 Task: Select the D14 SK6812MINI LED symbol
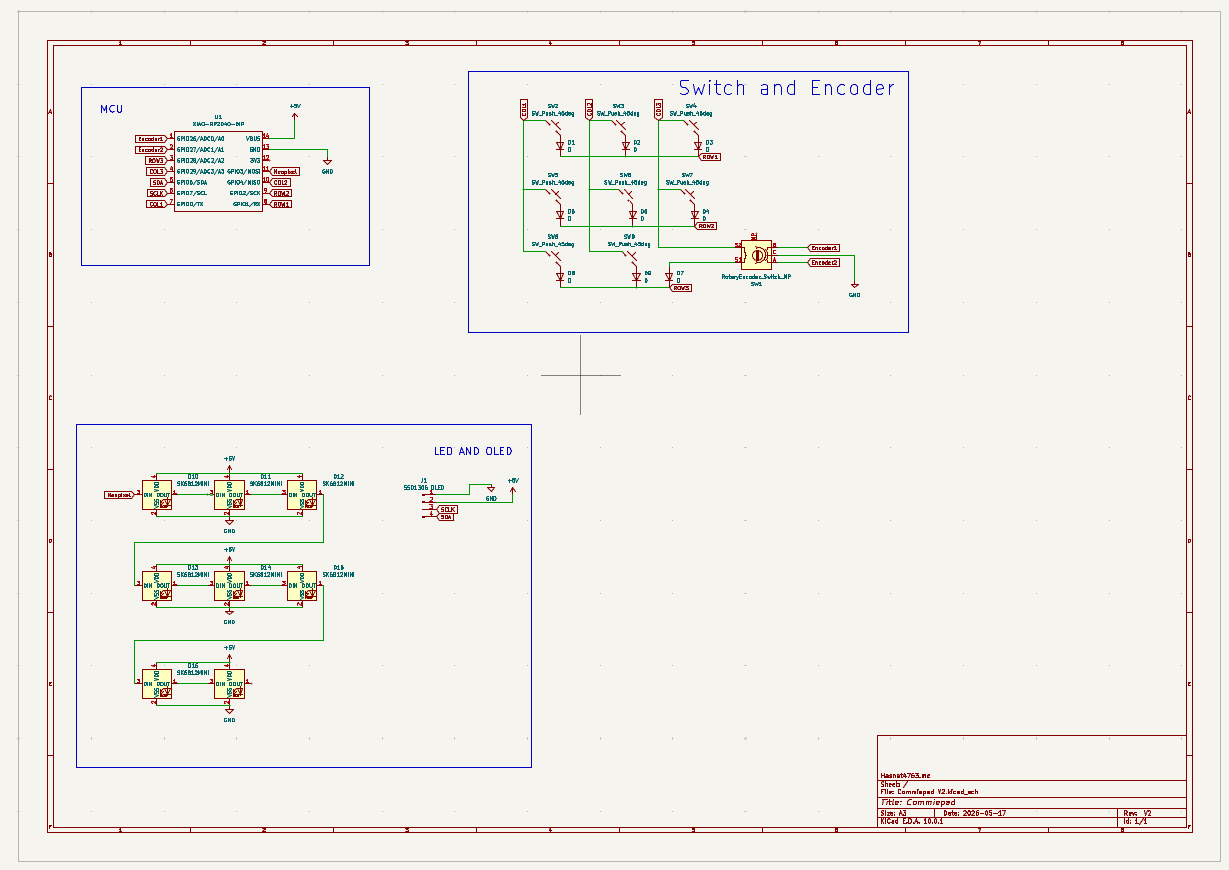pos(229,585)
